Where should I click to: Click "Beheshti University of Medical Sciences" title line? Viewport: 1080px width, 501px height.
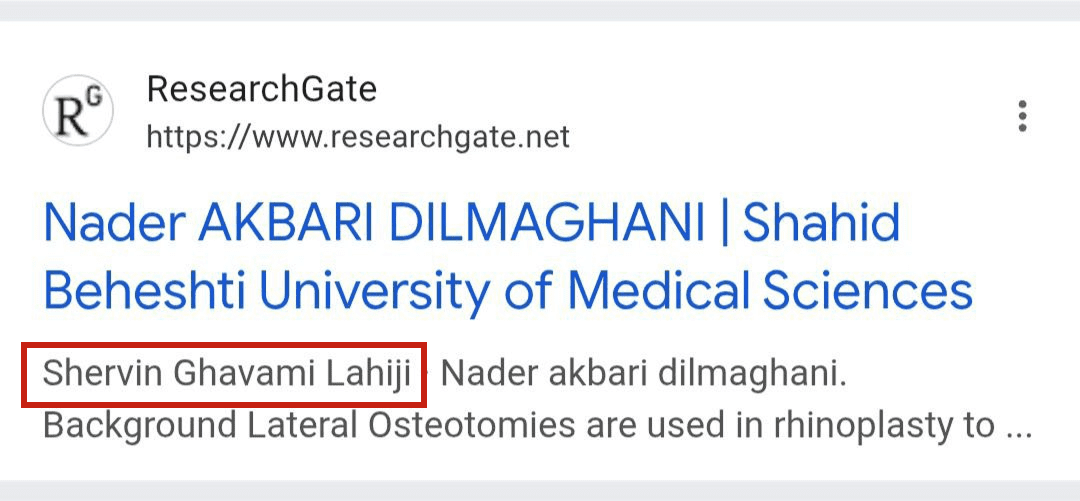click(508, 291)
